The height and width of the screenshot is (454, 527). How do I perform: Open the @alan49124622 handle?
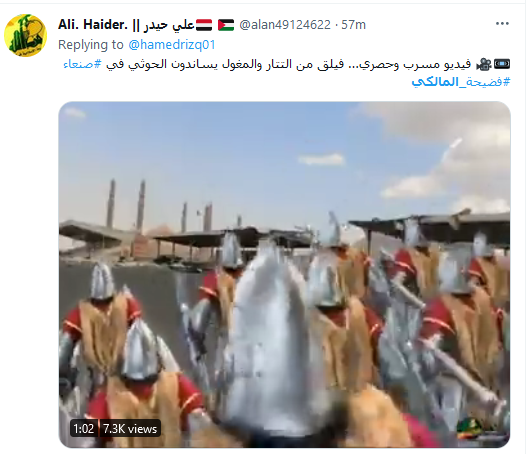point(285,25)
